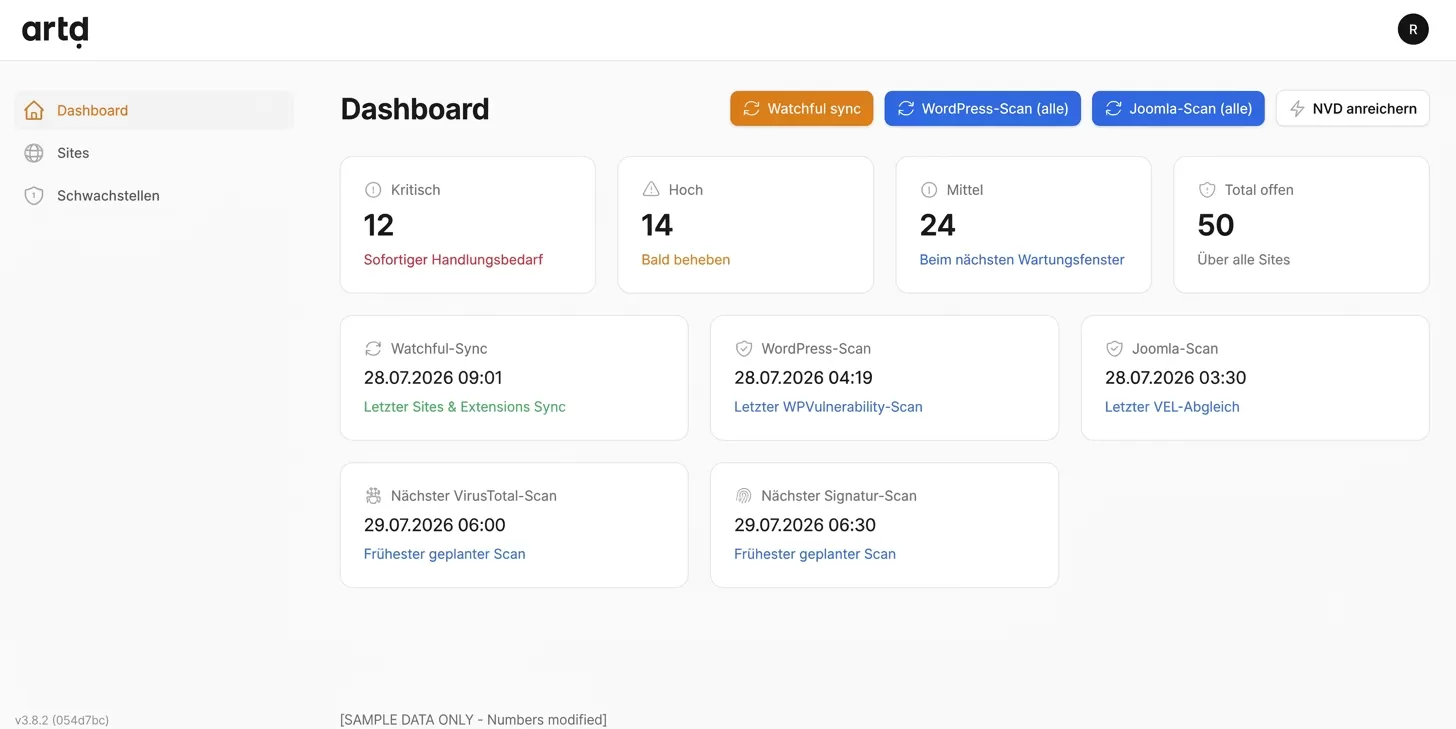Click the VirusTotal-Scan bug icon
Viewport: 1456px width, 729px height.
(x=373, y=495)
